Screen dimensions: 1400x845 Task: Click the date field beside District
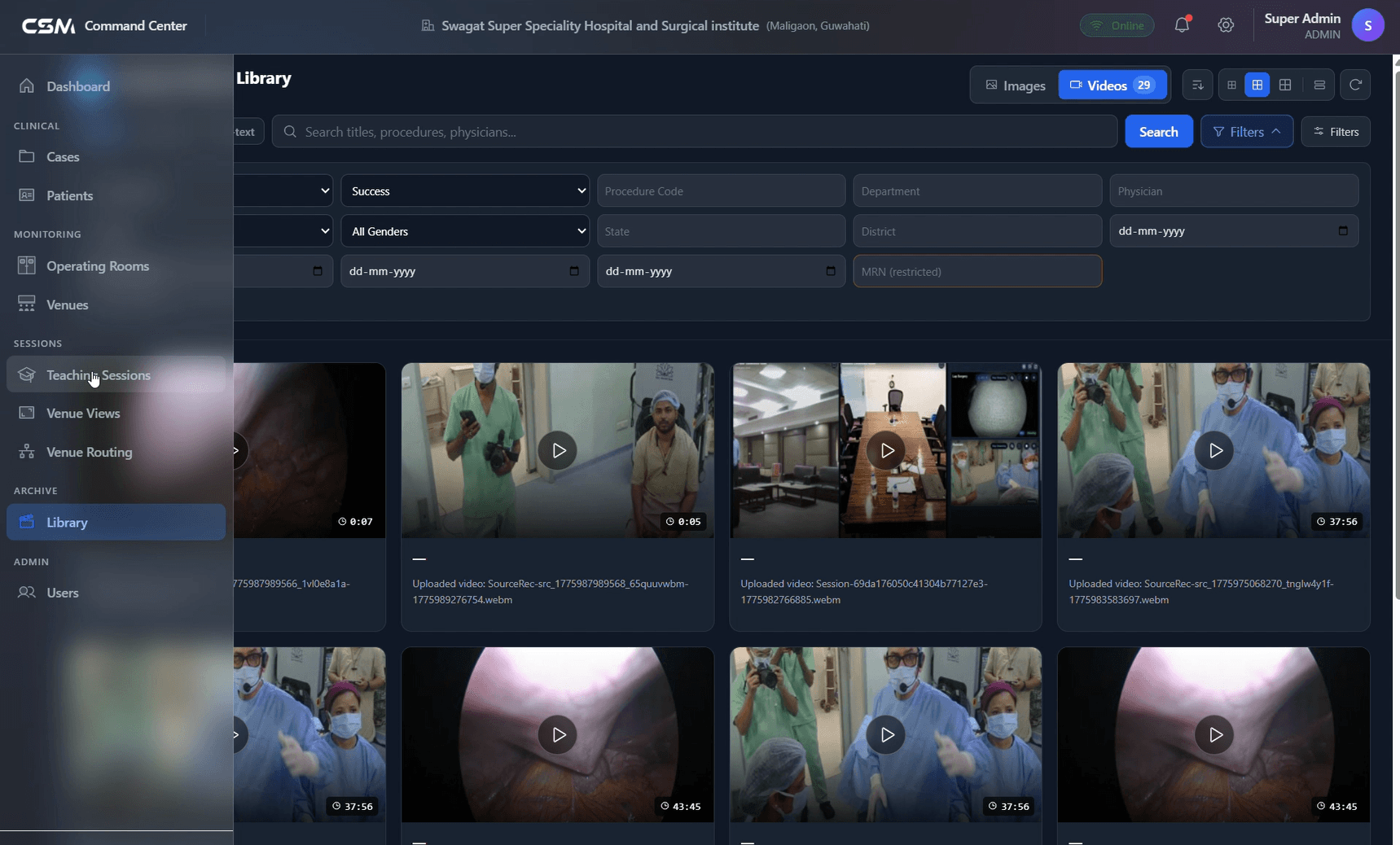pos(1234,231)
